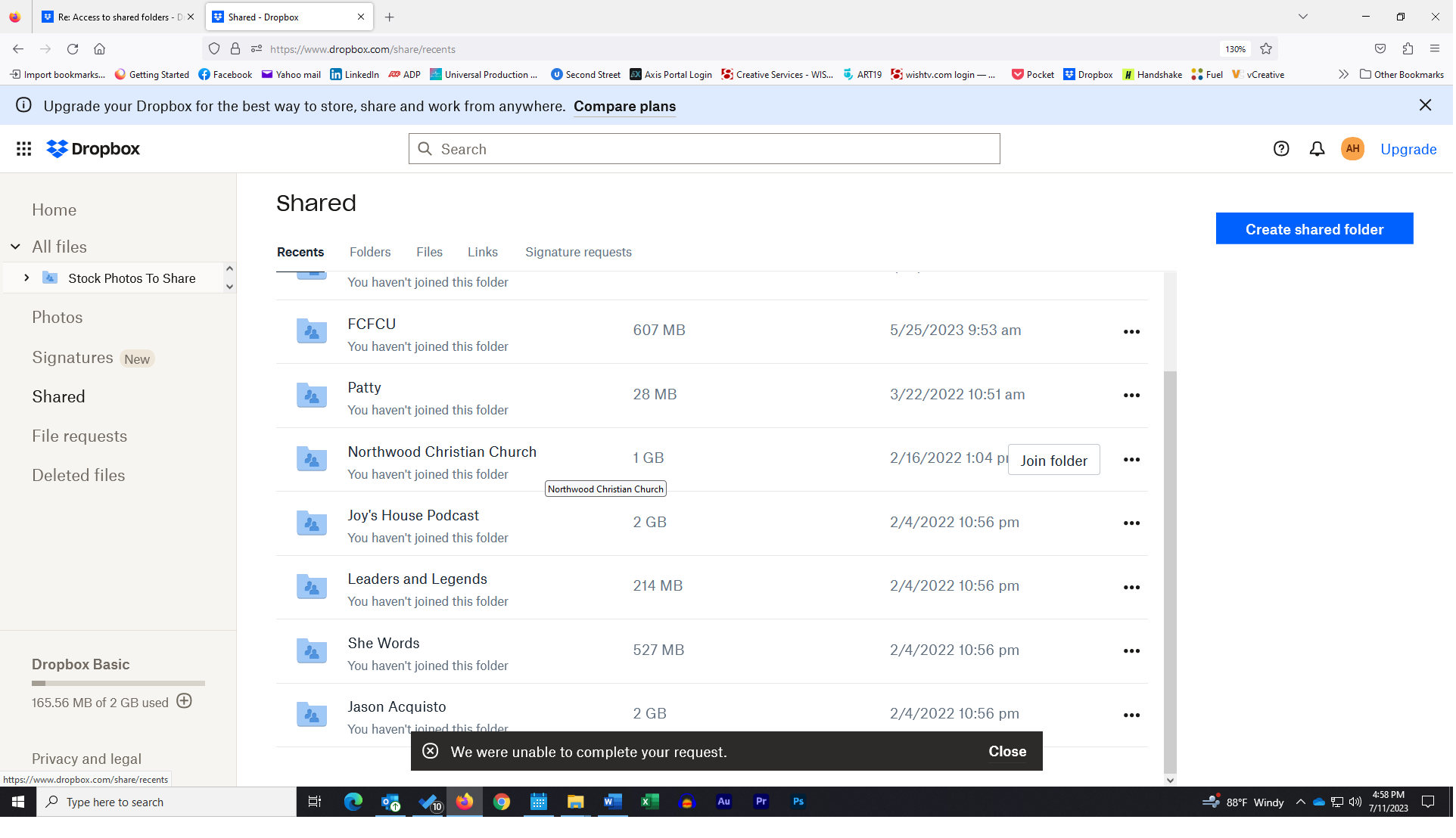Go to Home in the sidebar
Viewport: 1456px width, 838px height.
[x=54, y=210]
